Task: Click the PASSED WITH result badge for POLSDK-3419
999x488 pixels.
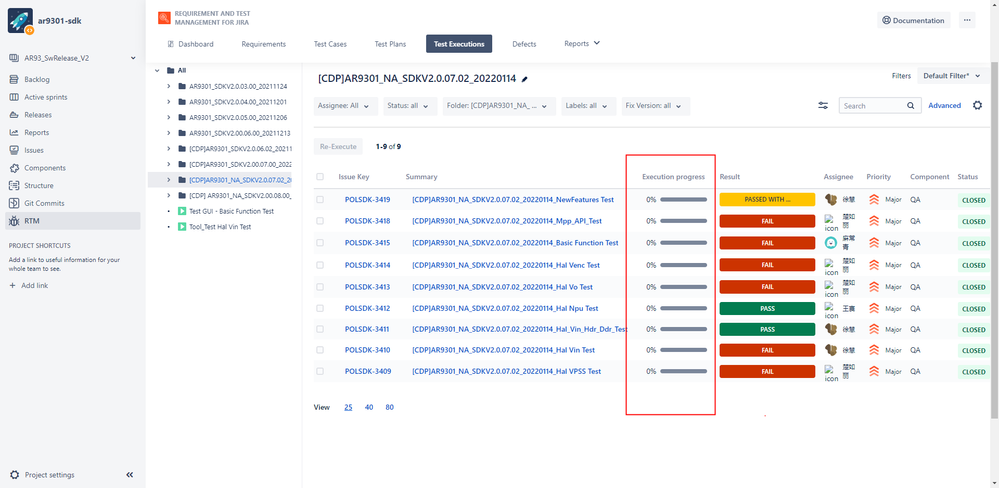Action: click(767, 199)
